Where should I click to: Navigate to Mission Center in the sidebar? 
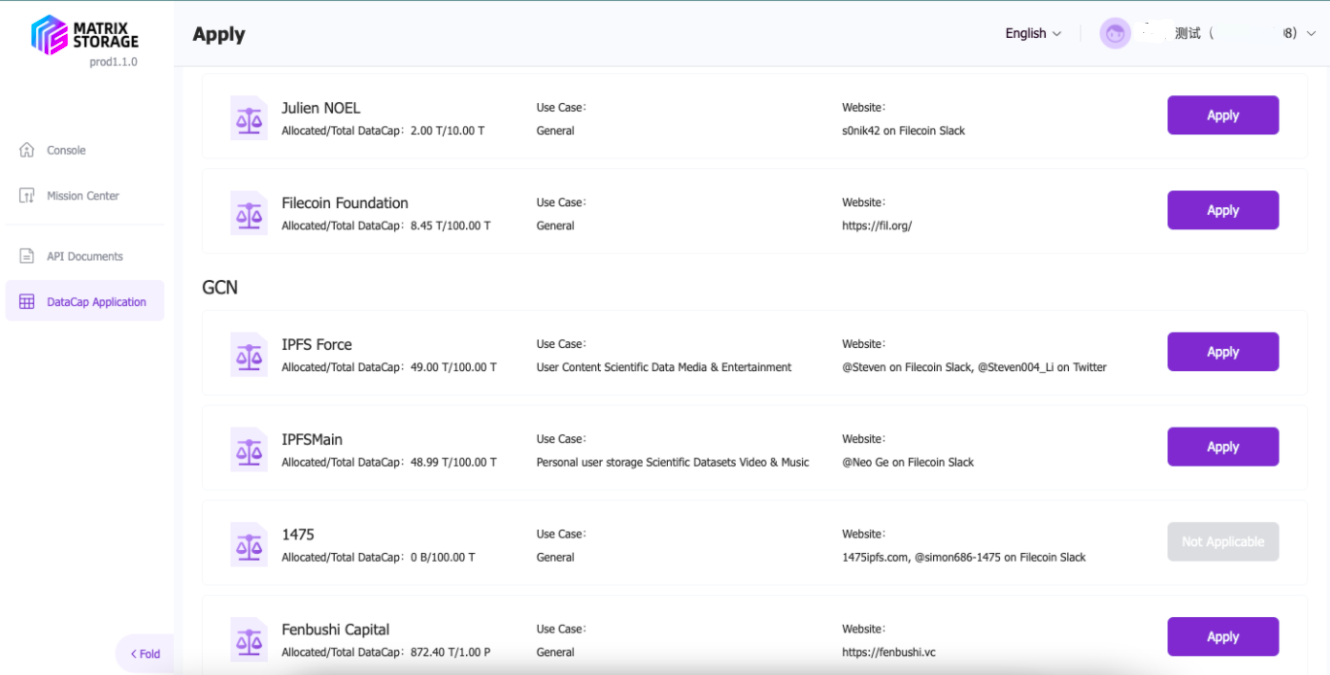click(75, 195)
